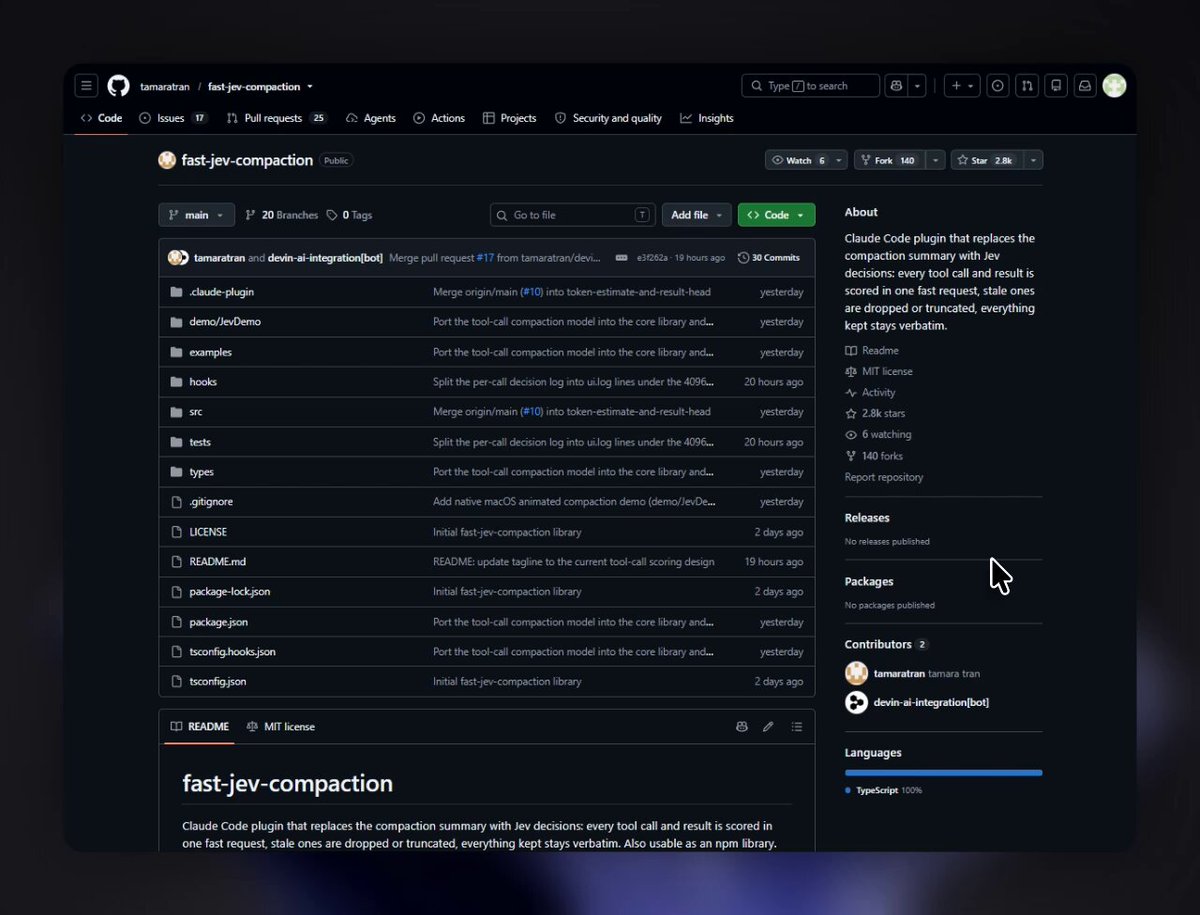
Task: Open the tsconfig.hooks.json file
Action: click(x=232, y=652)
